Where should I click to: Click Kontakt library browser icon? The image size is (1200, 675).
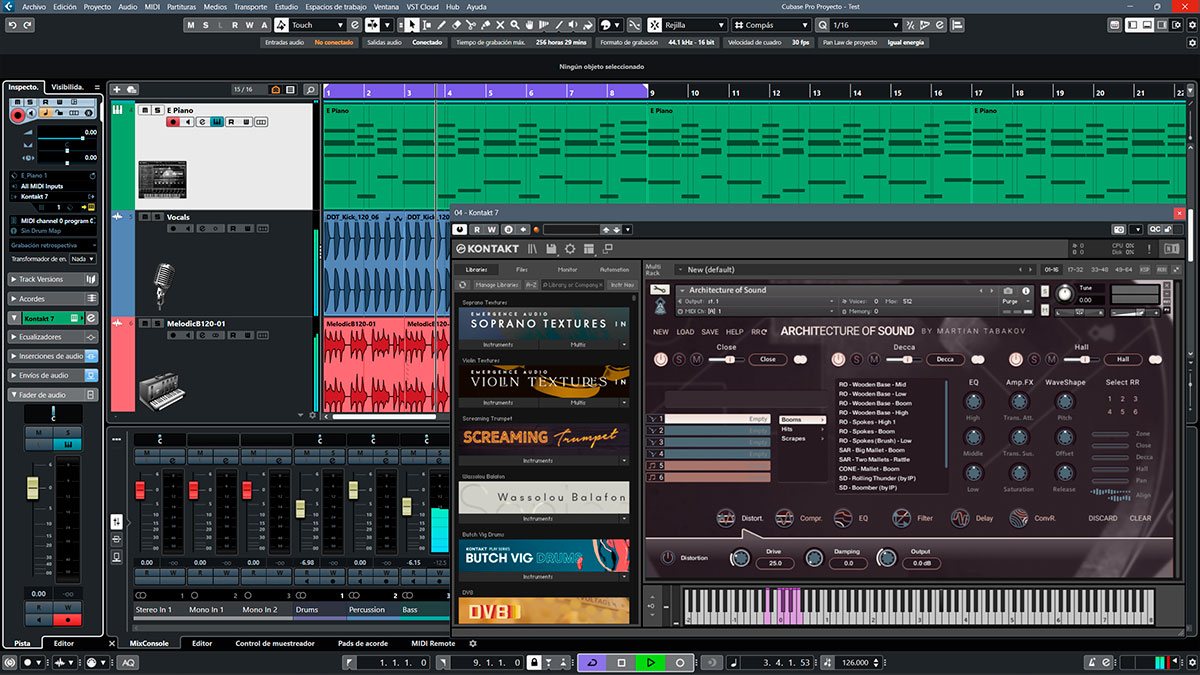[532, 248]
